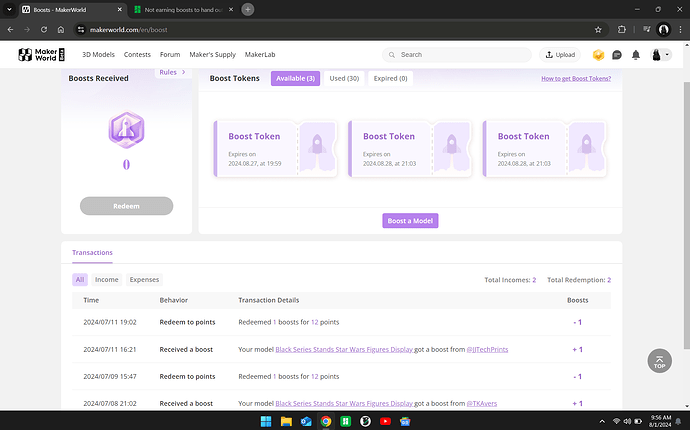The height and width of the screenshot is (430, 690).
Task: Open Maker's Supply menu item
Action: pos(213,55)
